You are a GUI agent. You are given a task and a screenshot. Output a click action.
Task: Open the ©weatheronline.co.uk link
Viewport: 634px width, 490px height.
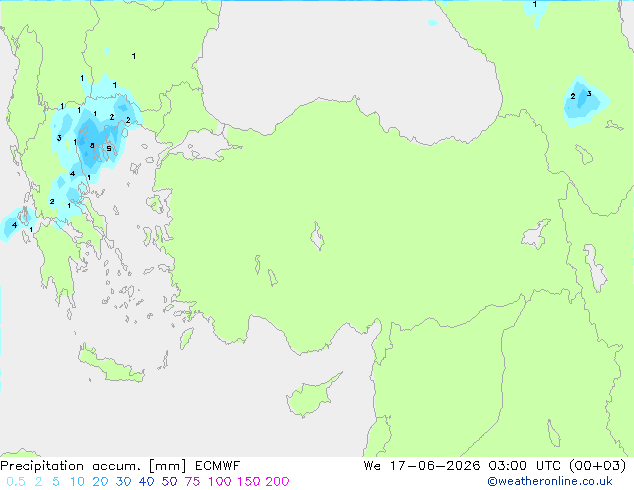(550, 482)
